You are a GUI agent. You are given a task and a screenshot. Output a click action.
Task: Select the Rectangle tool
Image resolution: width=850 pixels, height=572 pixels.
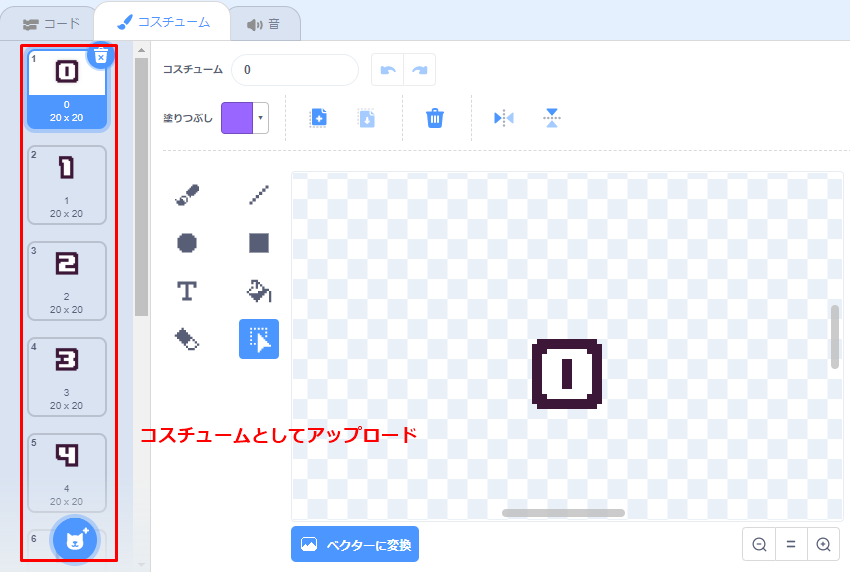[259, 243]
